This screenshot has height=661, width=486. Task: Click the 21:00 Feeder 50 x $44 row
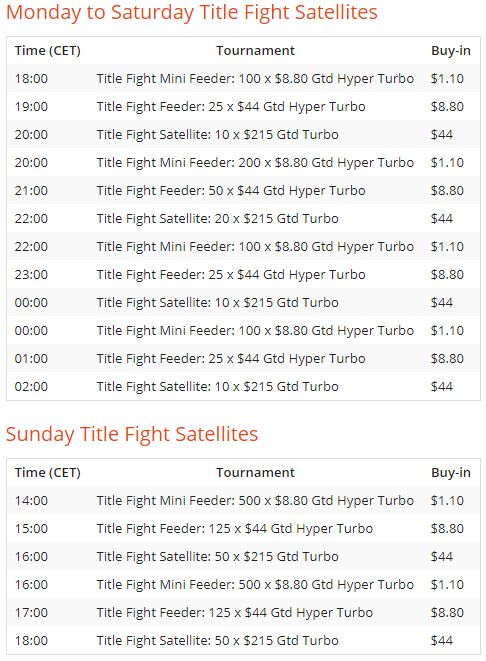click(x=243, y=191)
